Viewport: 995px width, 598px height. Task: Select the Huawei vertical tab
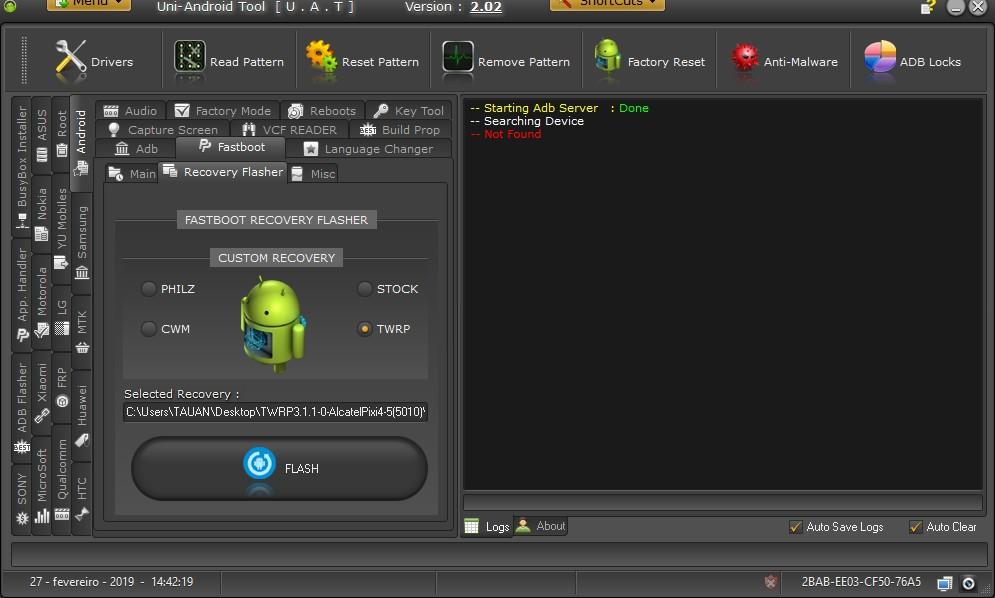point(81,415)
